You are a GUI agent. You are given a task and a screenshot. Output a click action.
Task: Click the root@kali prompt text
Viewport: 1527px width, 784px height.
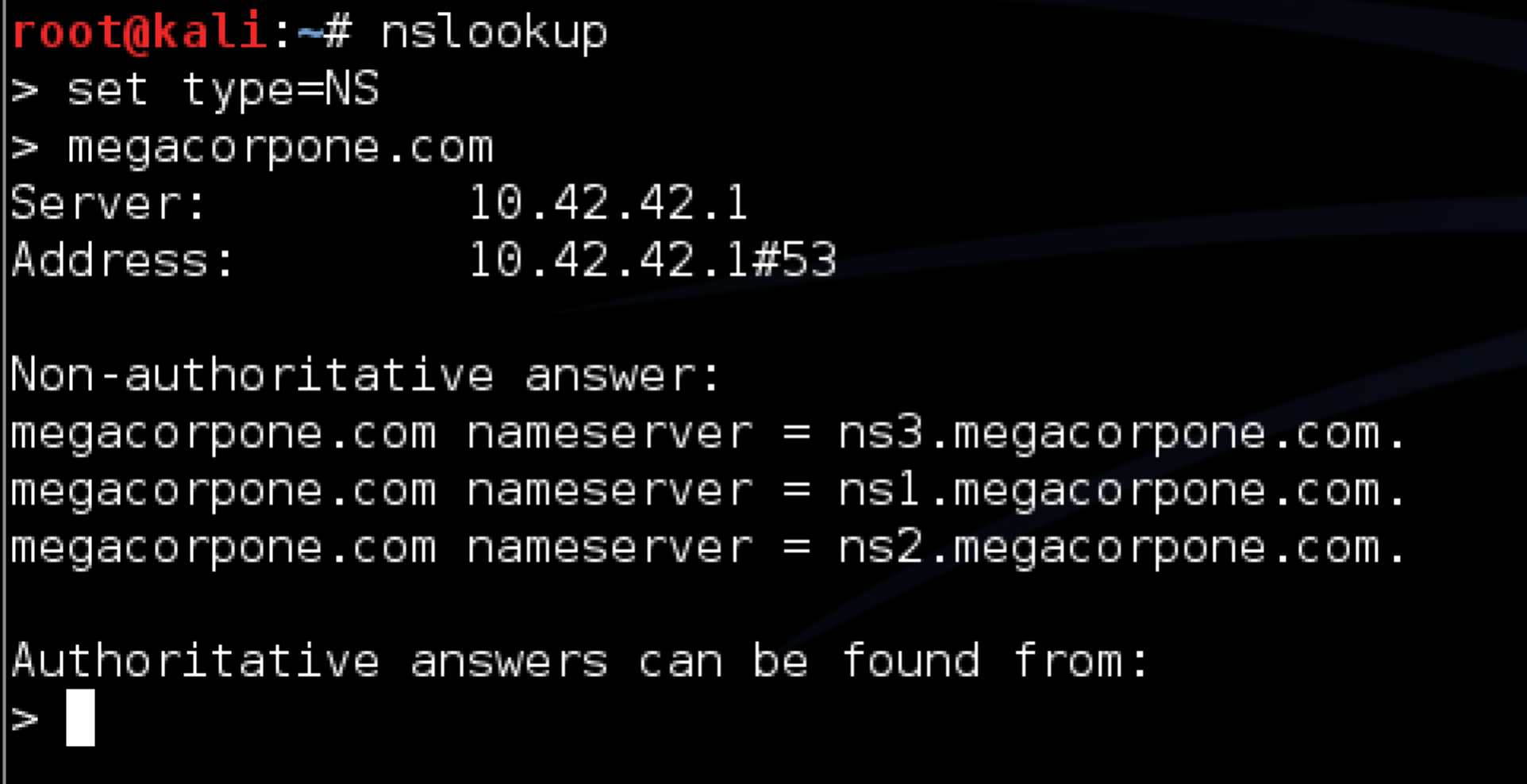click(x=140, y=33)
